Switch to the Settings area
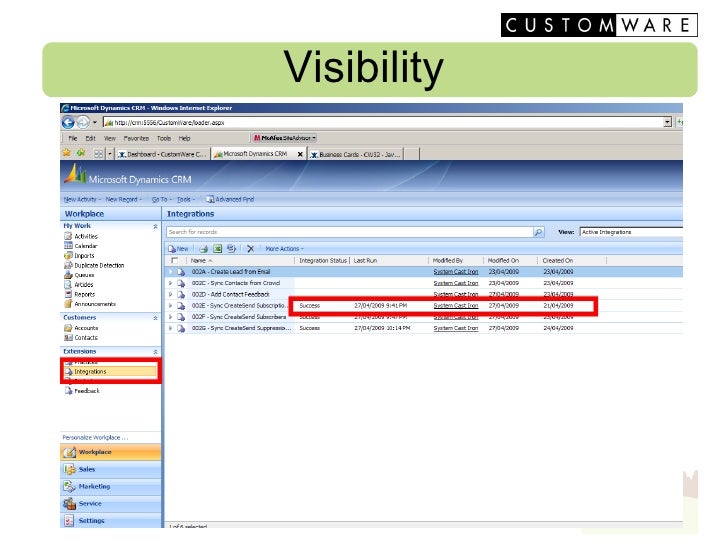The width and height of the screenshot is (728, 546). click(x=110, y=520)
